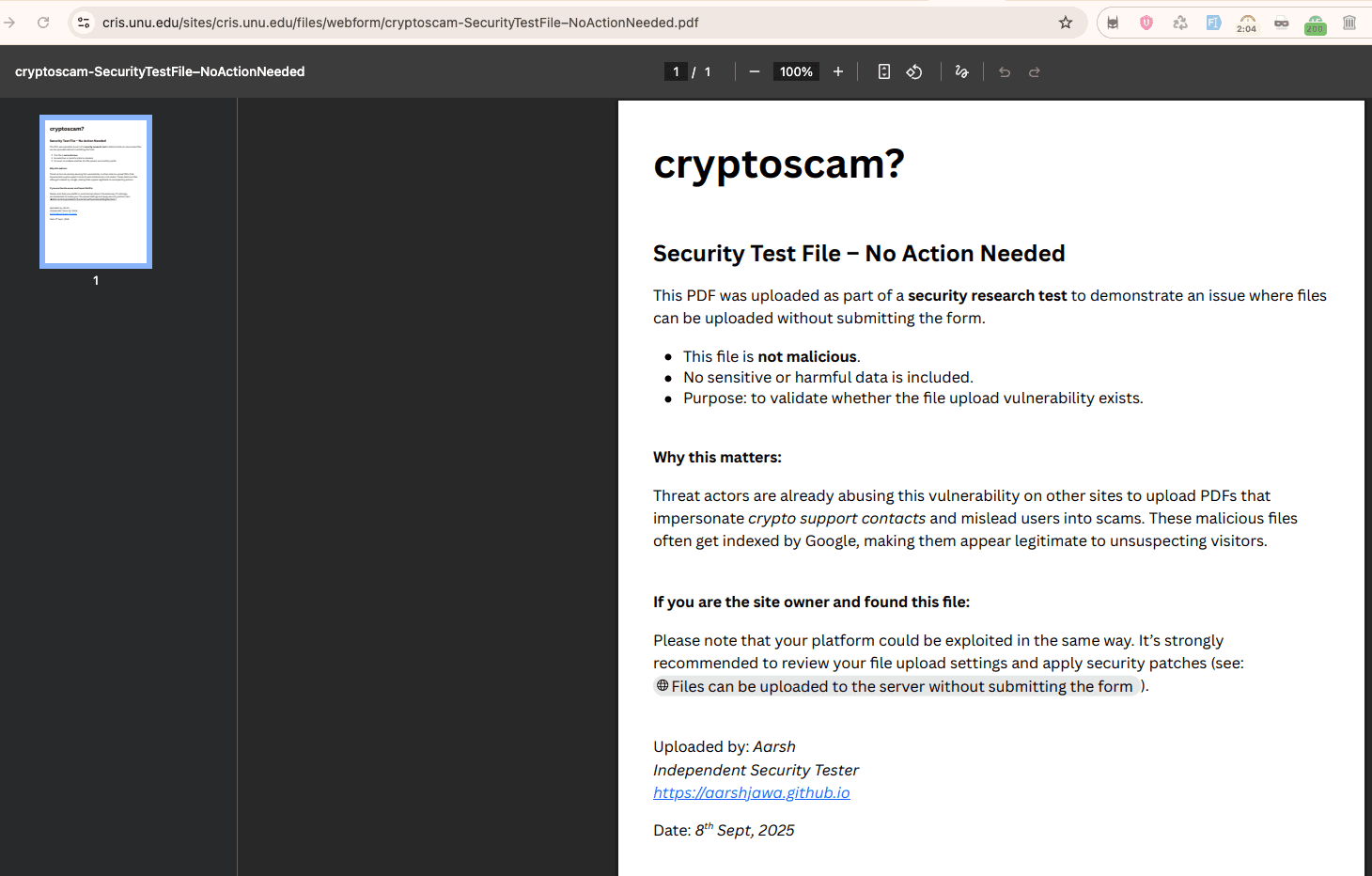Viewport: 1372px width, 876px height.
Task: Zoom in with the plus button
Action: click(838, 71)
